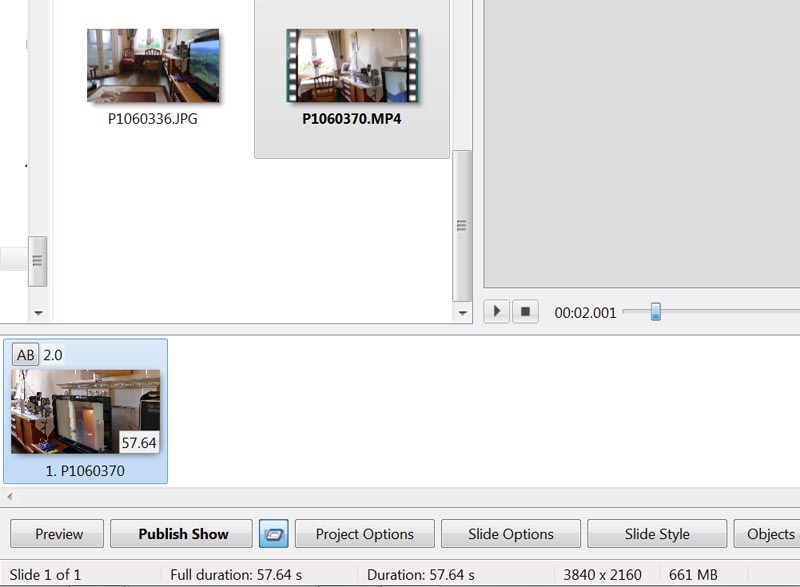Select the P1060336.JPG thumbnail
This screenshot has width=800, height=587.
click(x=153, y=65)
